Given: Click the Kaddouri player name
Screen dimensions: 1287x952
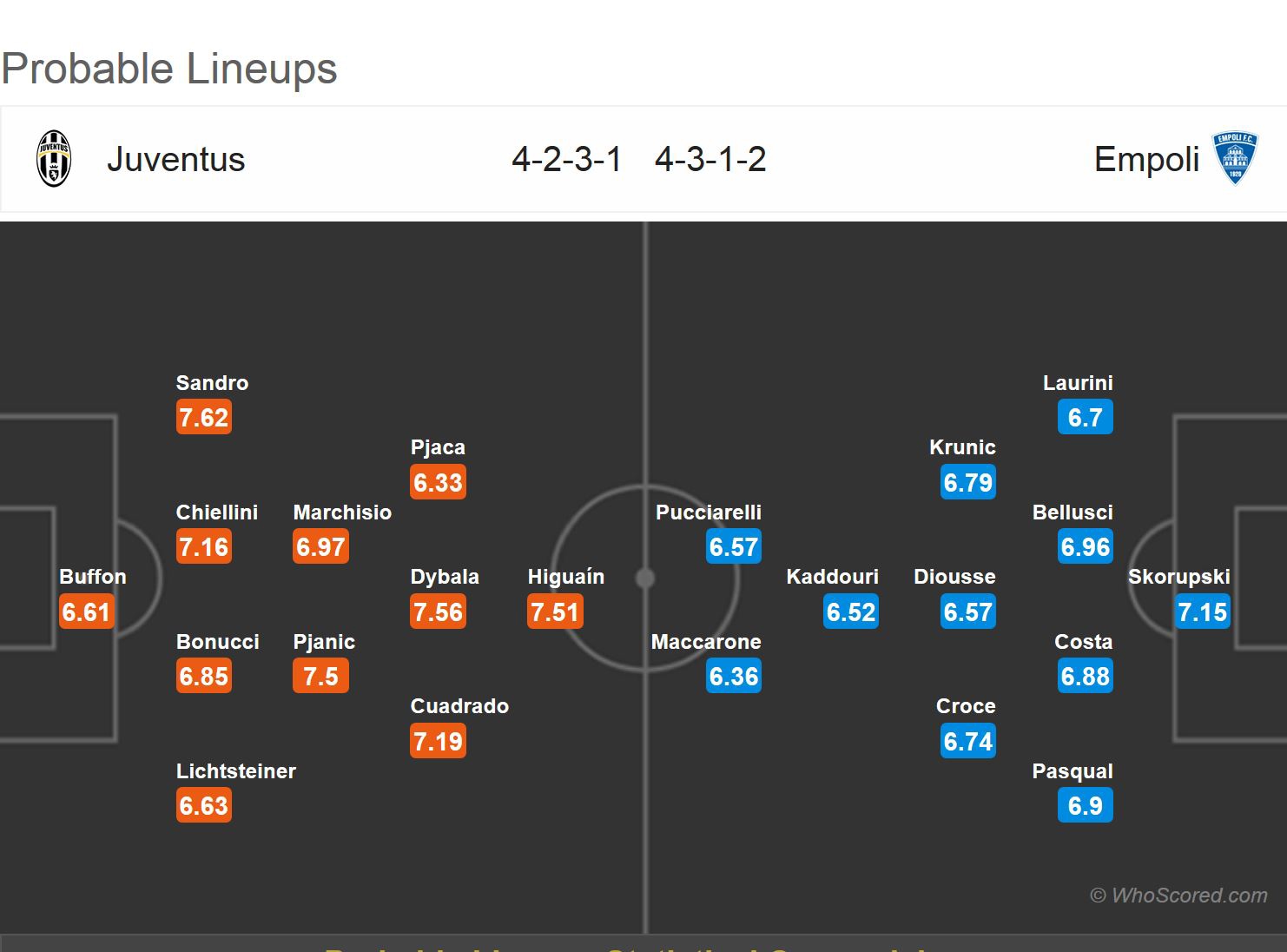Looking at the screenshot, I should coord(832,577).
